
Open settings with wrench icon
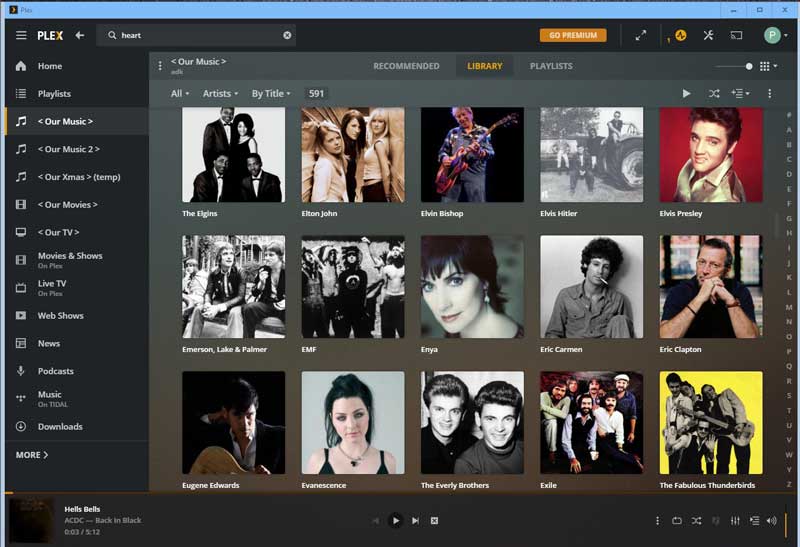click(x=708, y=35)
